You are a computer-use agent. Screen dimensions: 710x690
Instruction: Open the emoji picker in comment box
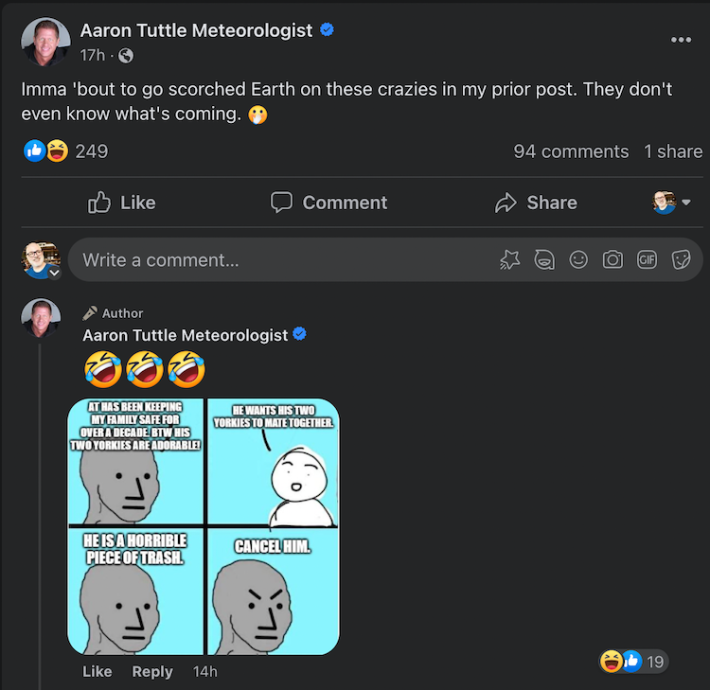point(578,260)
